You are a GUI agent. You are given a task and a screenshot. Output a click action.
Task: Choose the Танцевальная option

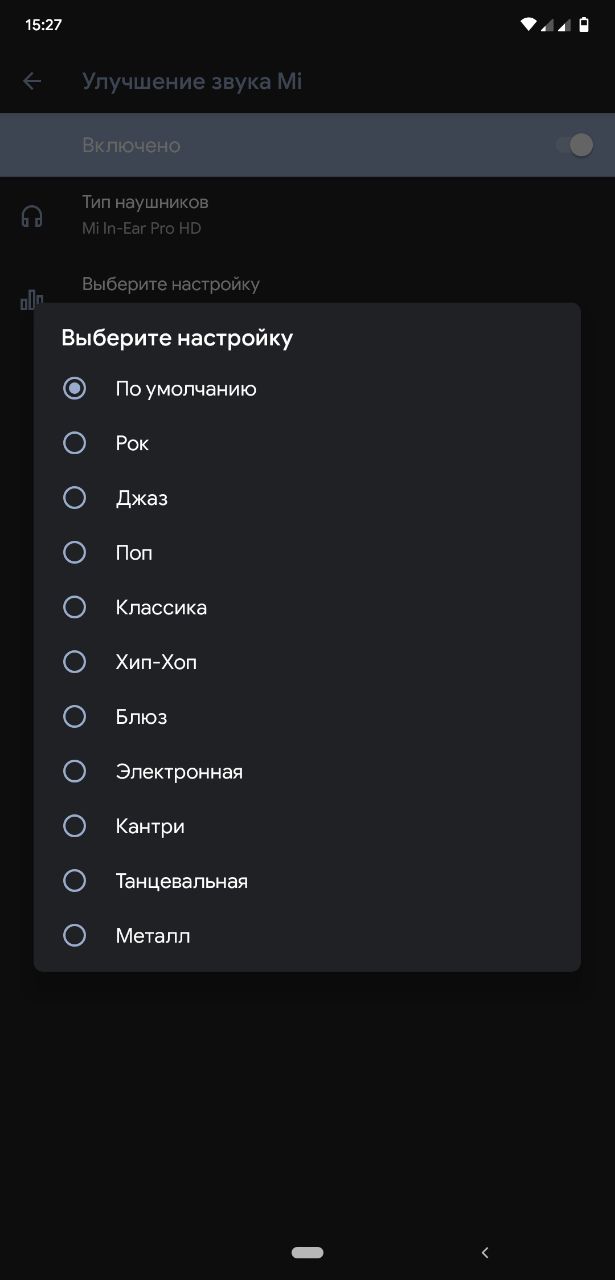(307, 881)
